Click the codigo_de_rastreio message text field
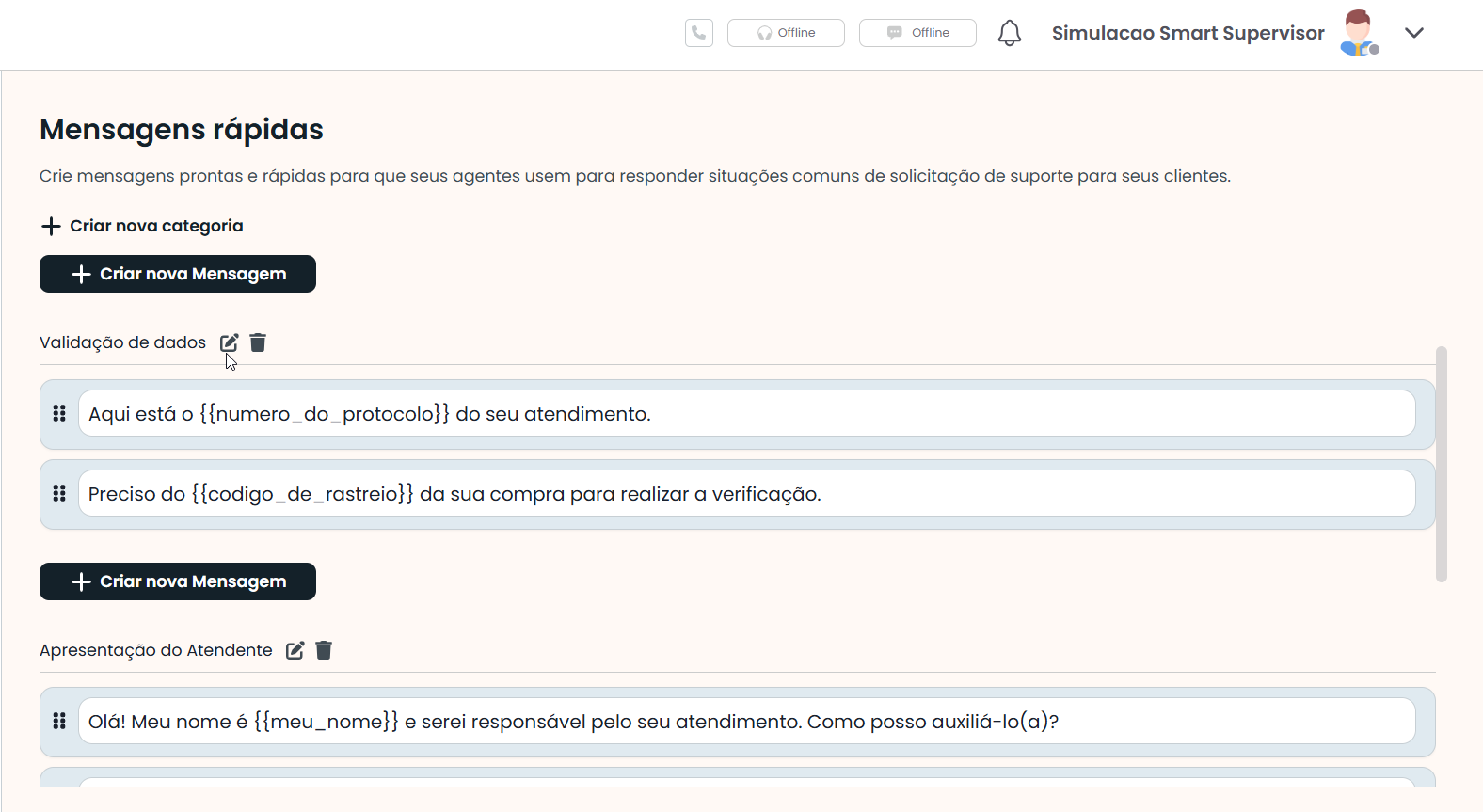Screen dimensions: 1483x812 pyautogui.click(x=746, y=494)
